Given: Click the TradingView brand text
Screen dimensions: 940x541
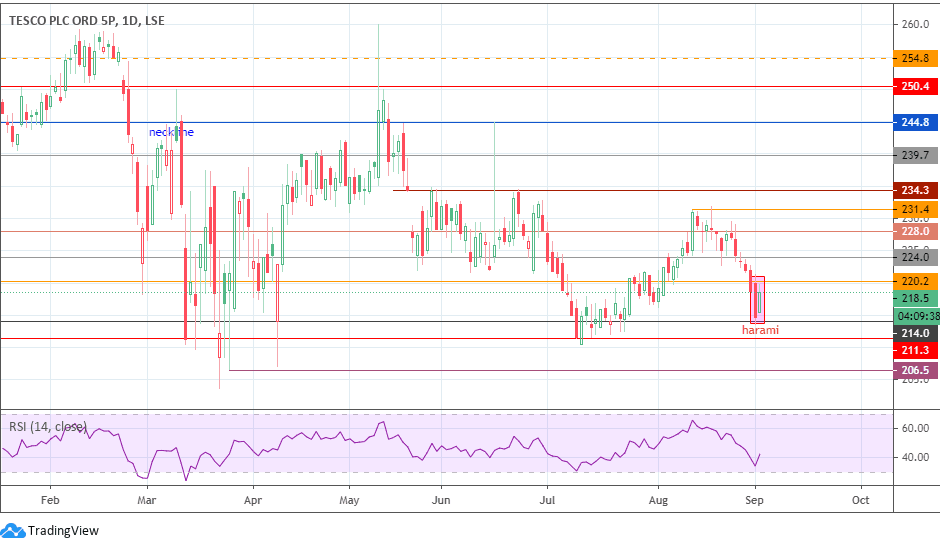Looking at the screenshot, I should pos(63,531).
